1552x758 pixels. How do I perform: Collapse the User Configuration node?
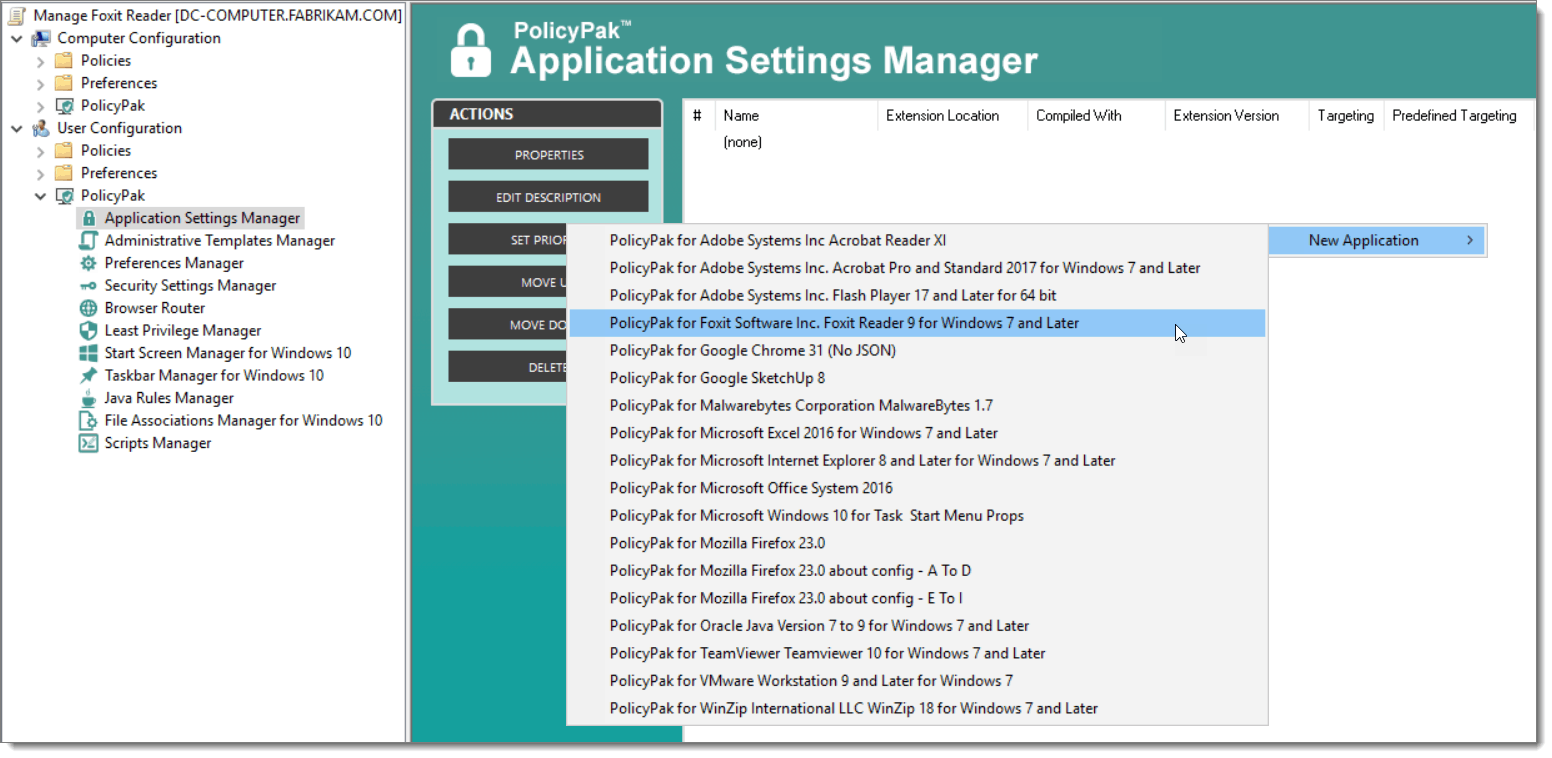[x=17, y=128]
